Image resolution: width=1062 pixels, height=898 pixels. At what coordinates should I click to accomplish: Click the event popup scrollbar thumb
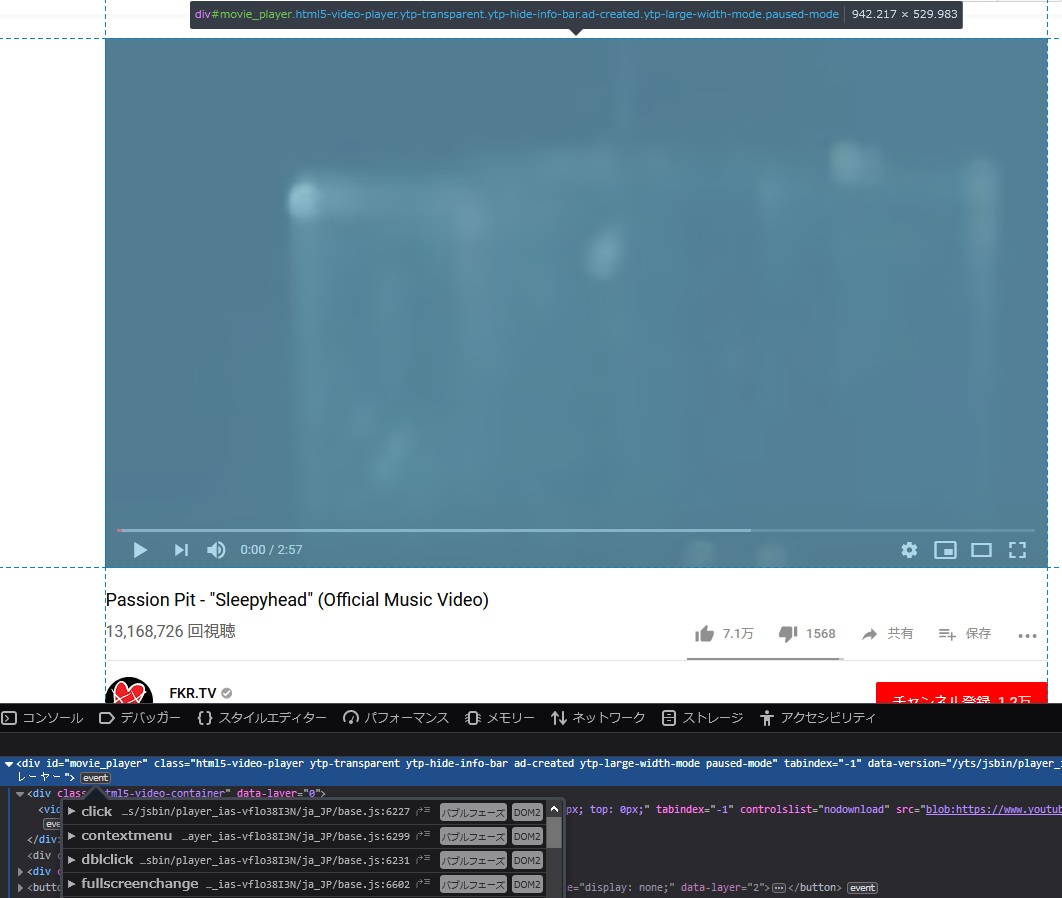[x=554, y=832]
